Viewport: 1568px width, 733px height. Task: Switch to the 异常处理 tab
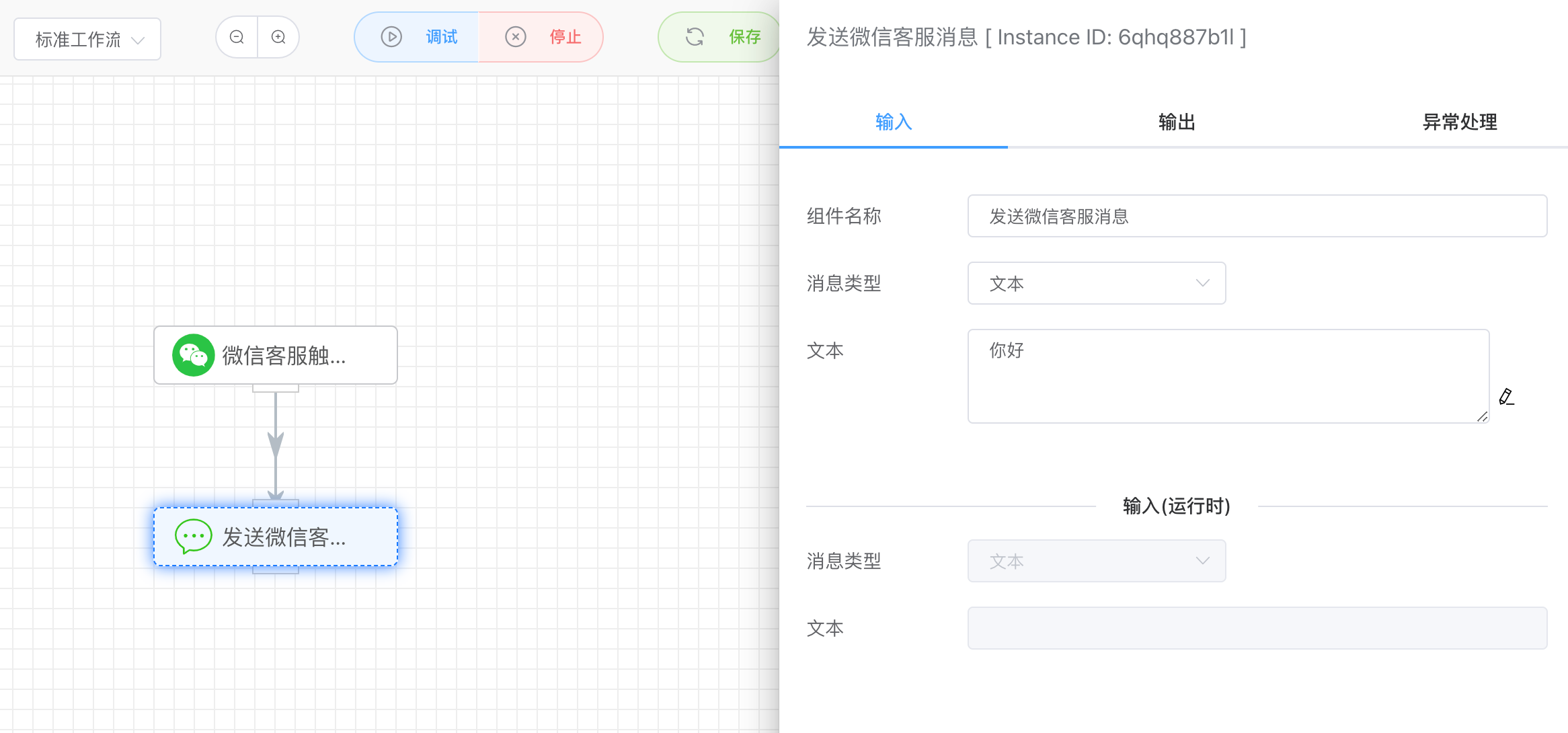[x=1459, y=122]
